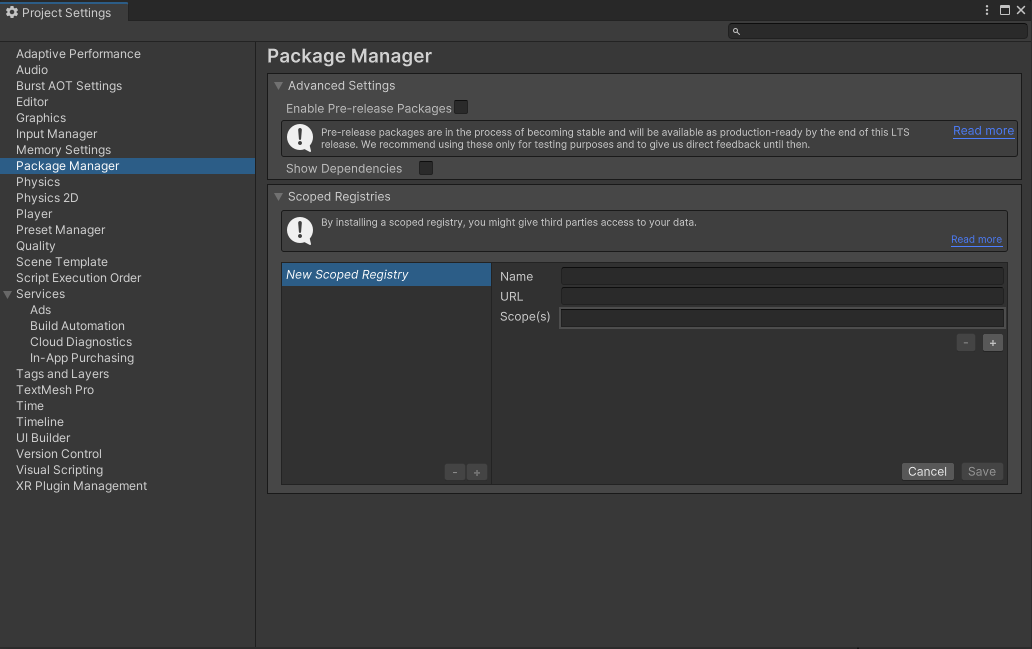Collapse the Advanced Settings section
This screenshot has width=1032, height=649.
278,86
